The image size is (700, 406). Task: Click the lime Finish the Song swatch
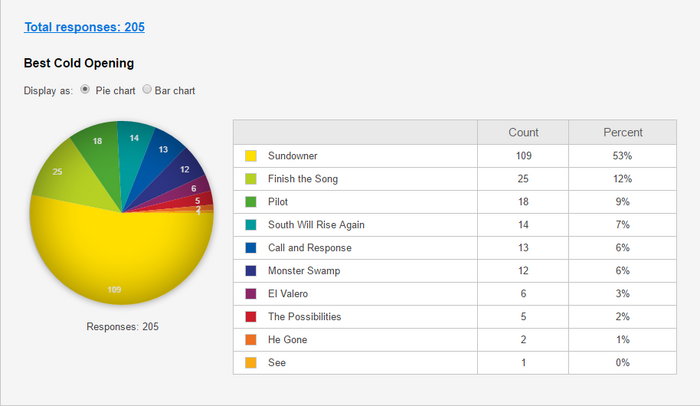point(251,179)
